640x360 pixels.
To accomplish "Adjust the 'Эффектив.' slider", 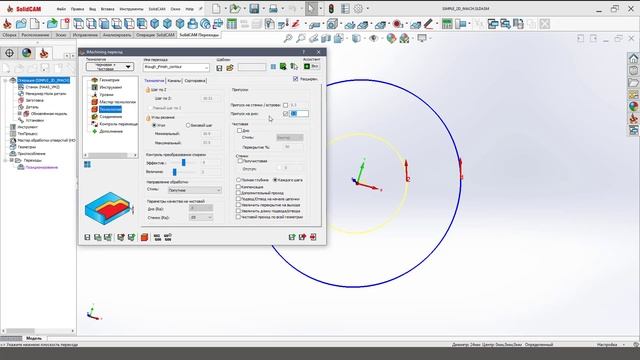I will click(184, 162).
